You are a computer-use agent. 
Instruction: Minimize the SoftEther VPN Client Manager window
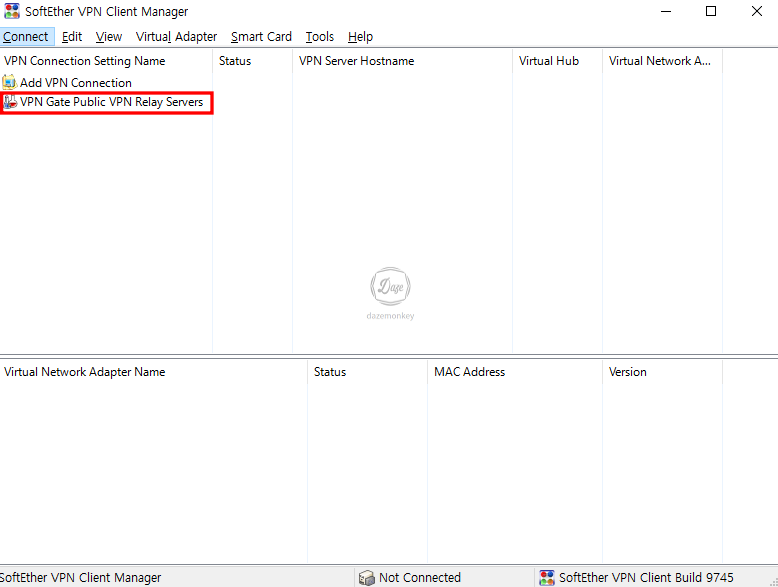point(666,11)
